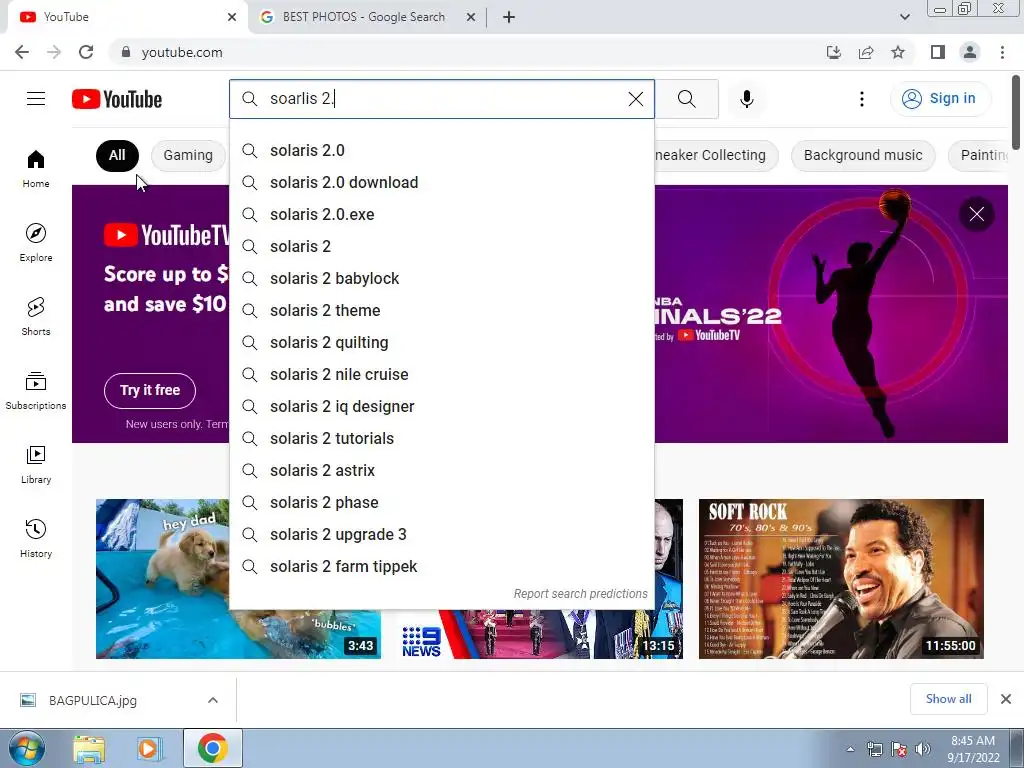This screenshot has height=768, width=1024.
Task: Adjust volume via the speaker tray icon
Action: pyautogui.click(x=923, y=749)
